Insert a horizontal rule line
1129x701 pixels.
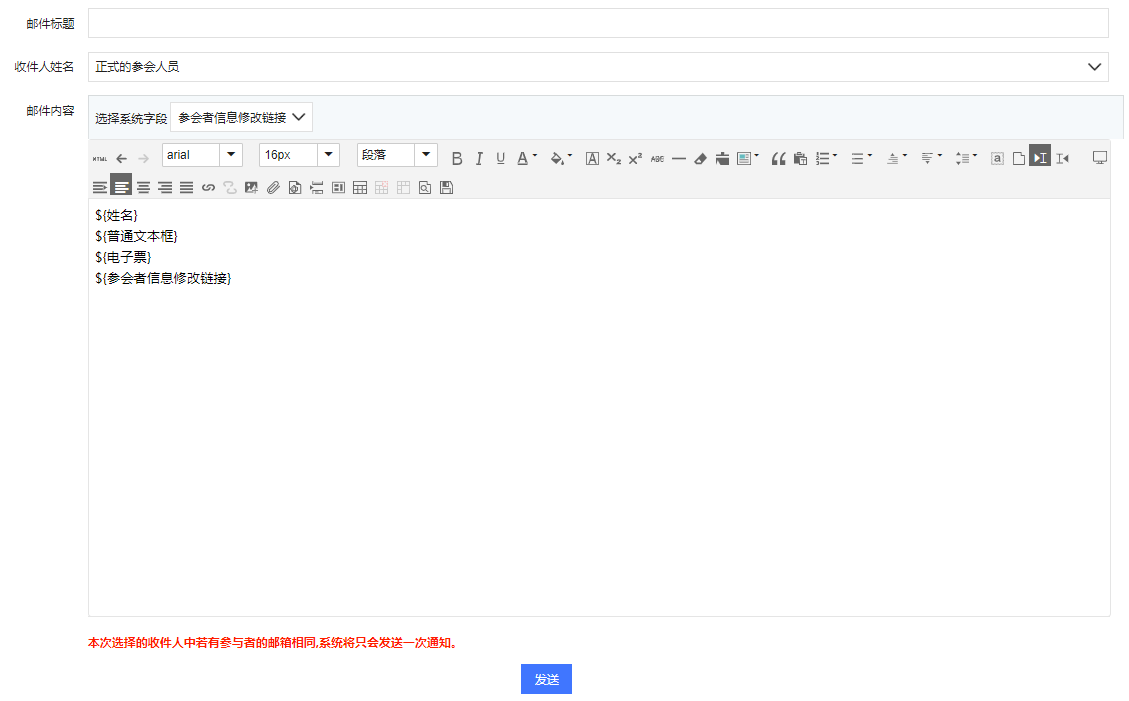coord(678,158)
